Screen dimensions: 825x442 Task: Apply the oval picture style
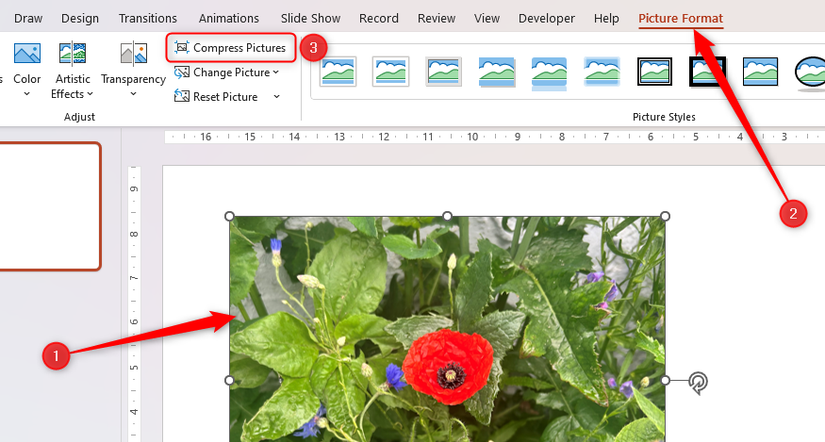point(810,73)
